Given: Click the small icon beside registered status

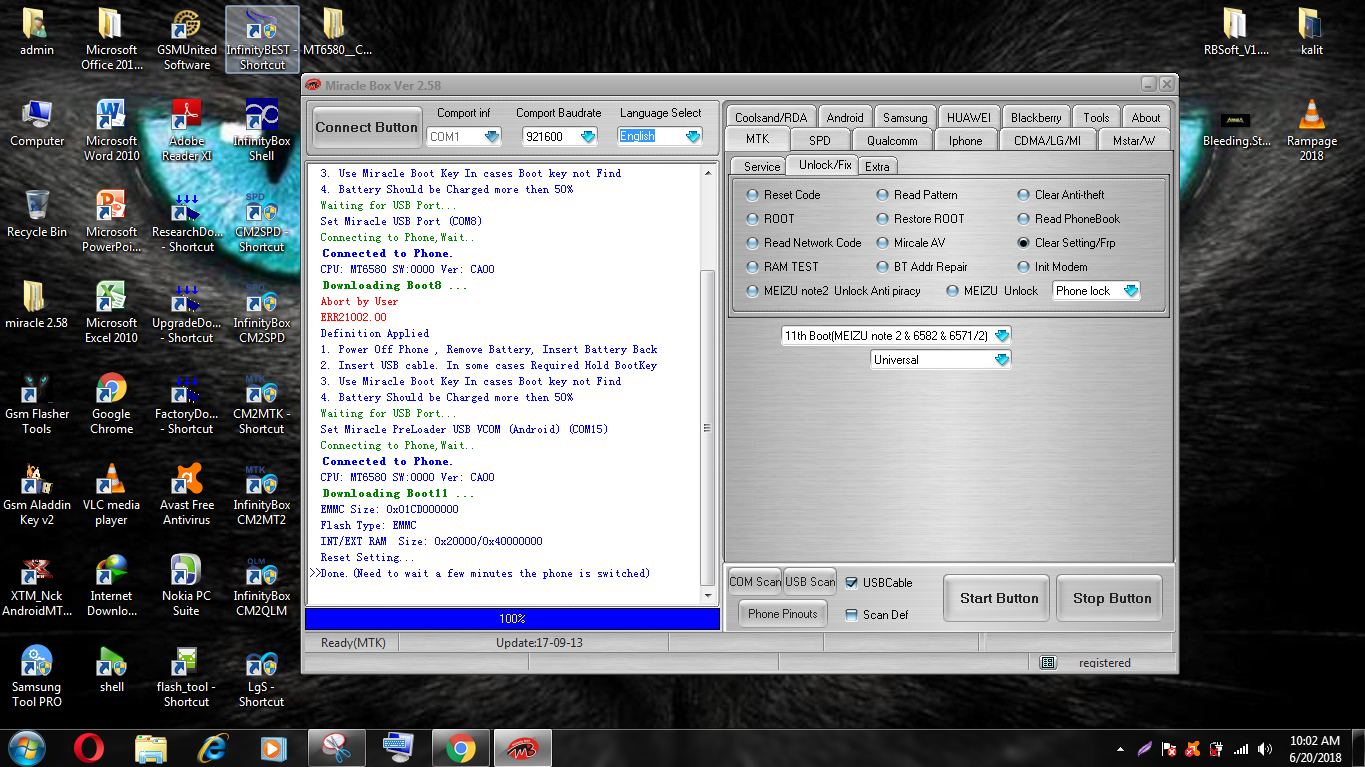Looking at the screenshot, I should (1047, 662).
